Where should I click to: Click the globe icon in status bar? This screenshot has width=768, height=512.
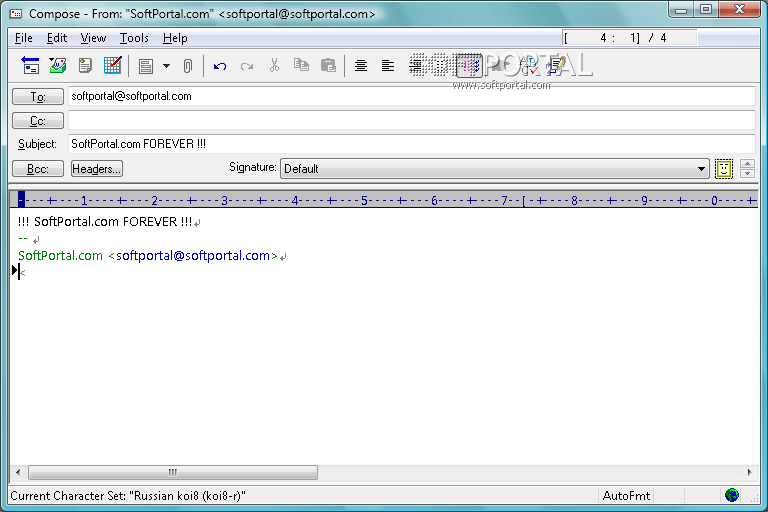[732, 495]
